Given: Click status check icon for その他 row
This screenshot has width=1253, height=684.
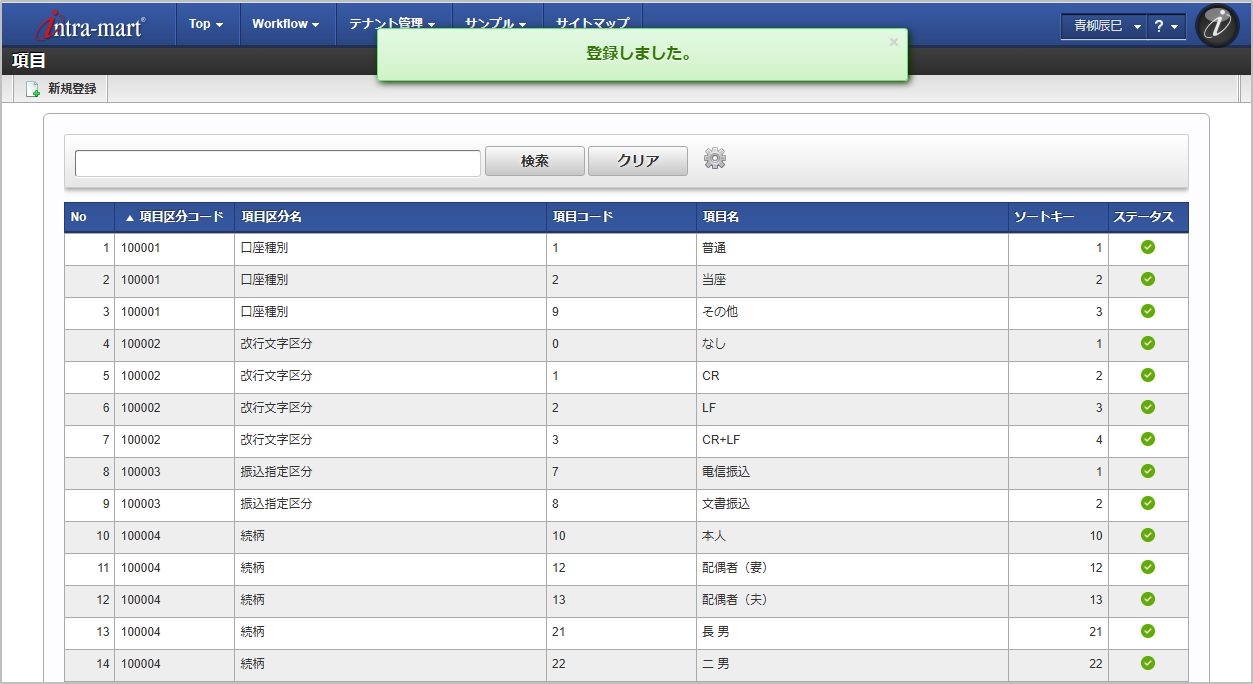Looking at the screenshot, I should [x=1148, y=311].
